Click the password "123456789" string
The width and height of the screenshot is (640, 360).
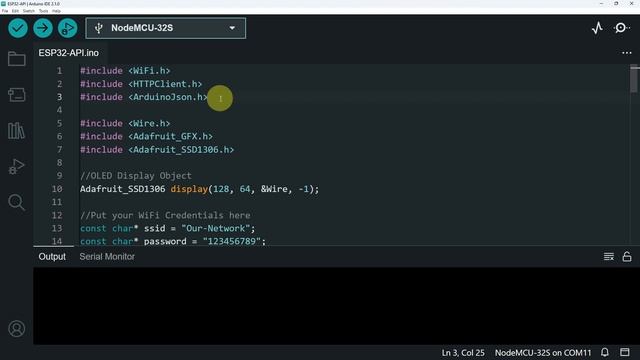click(231, 241)
